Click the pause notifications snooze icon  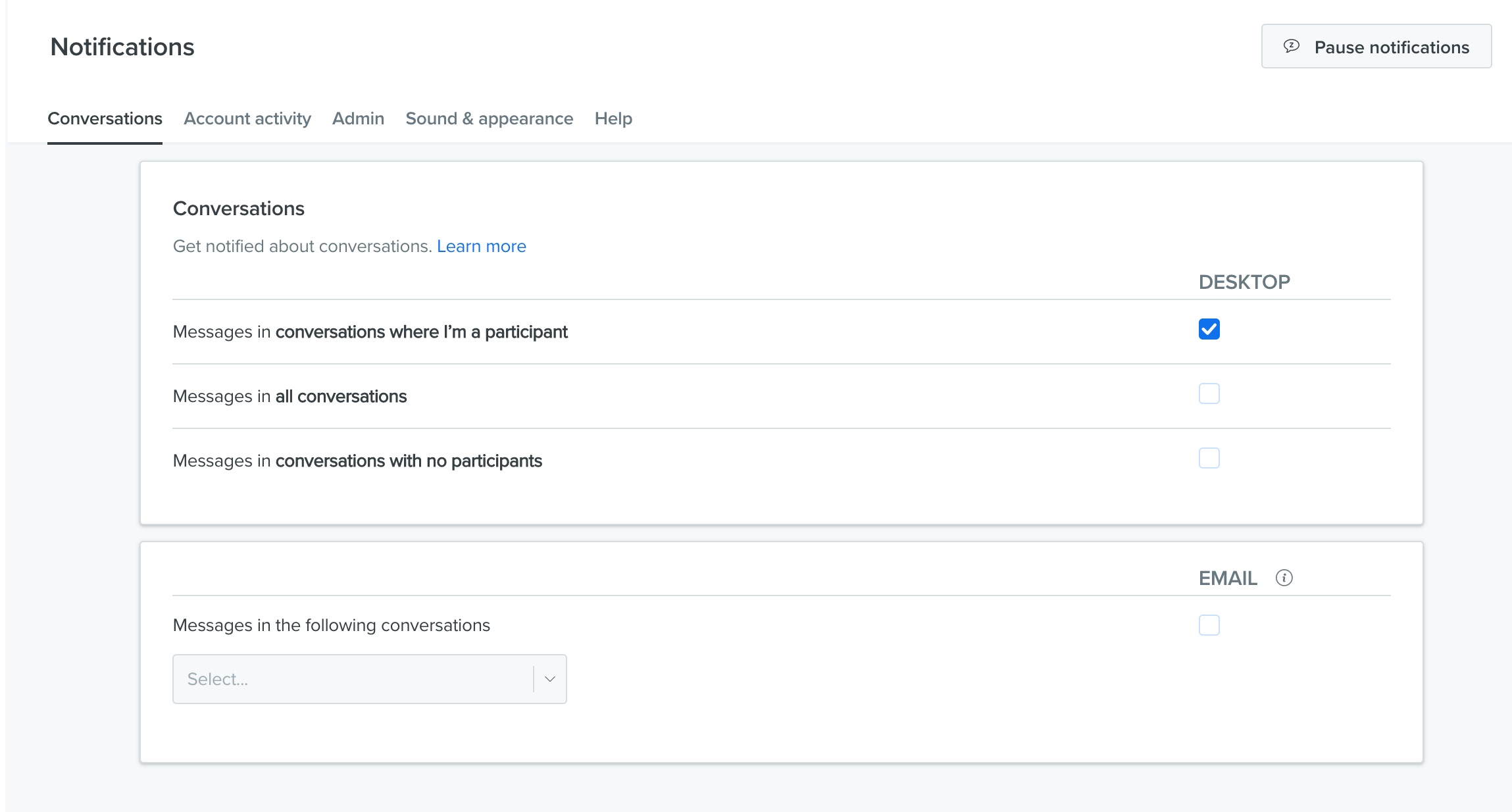[1292, 46]
